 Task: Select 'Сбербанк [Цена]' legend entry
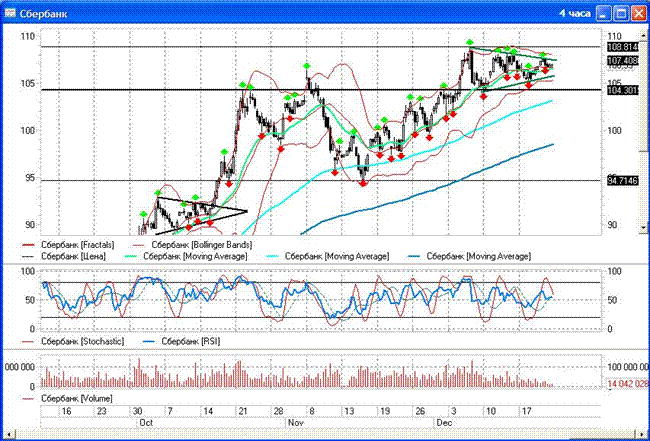[63, 256]
